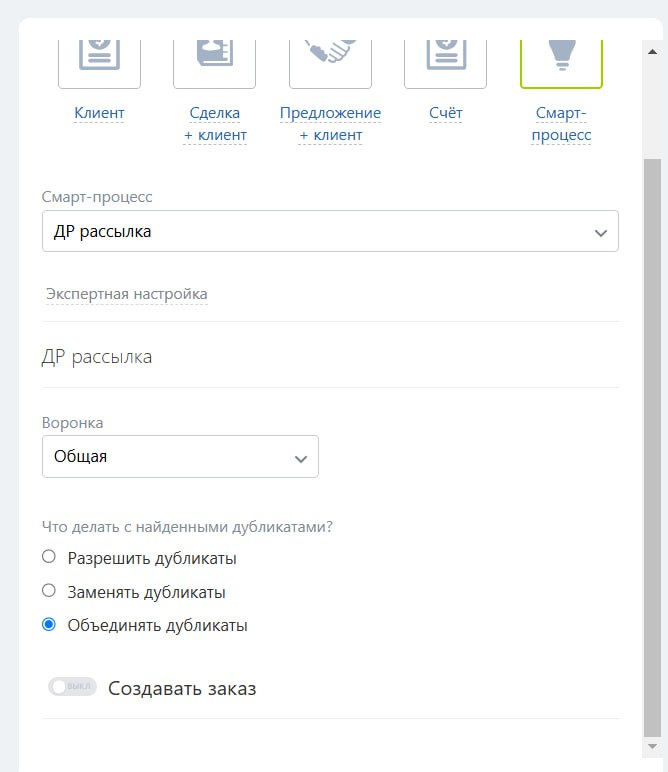Screen dimensions: 668x772
Task: Pick the Предложение + клиент handshake icon
Action: pyautogui.click(x=330, y=60)
